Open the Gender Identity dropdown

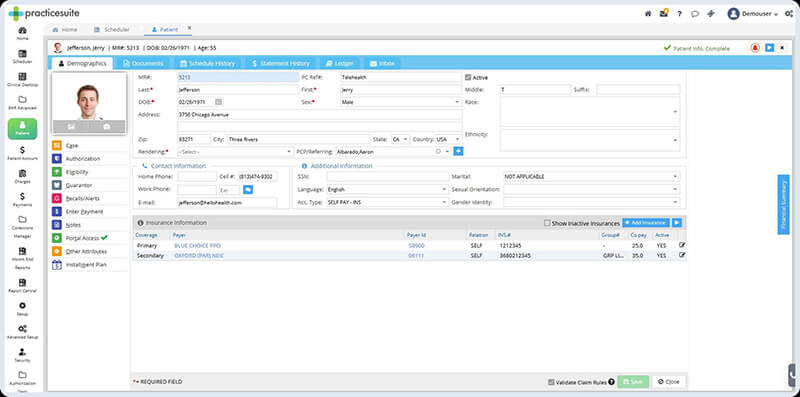coord(591,202)
